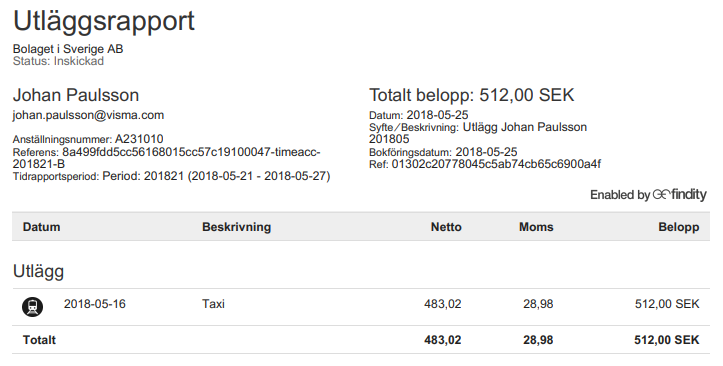The width and height of the screenshot is (723, 366).
Task: Select Moms value 28,98 in Taxi row
Action: 538,304
